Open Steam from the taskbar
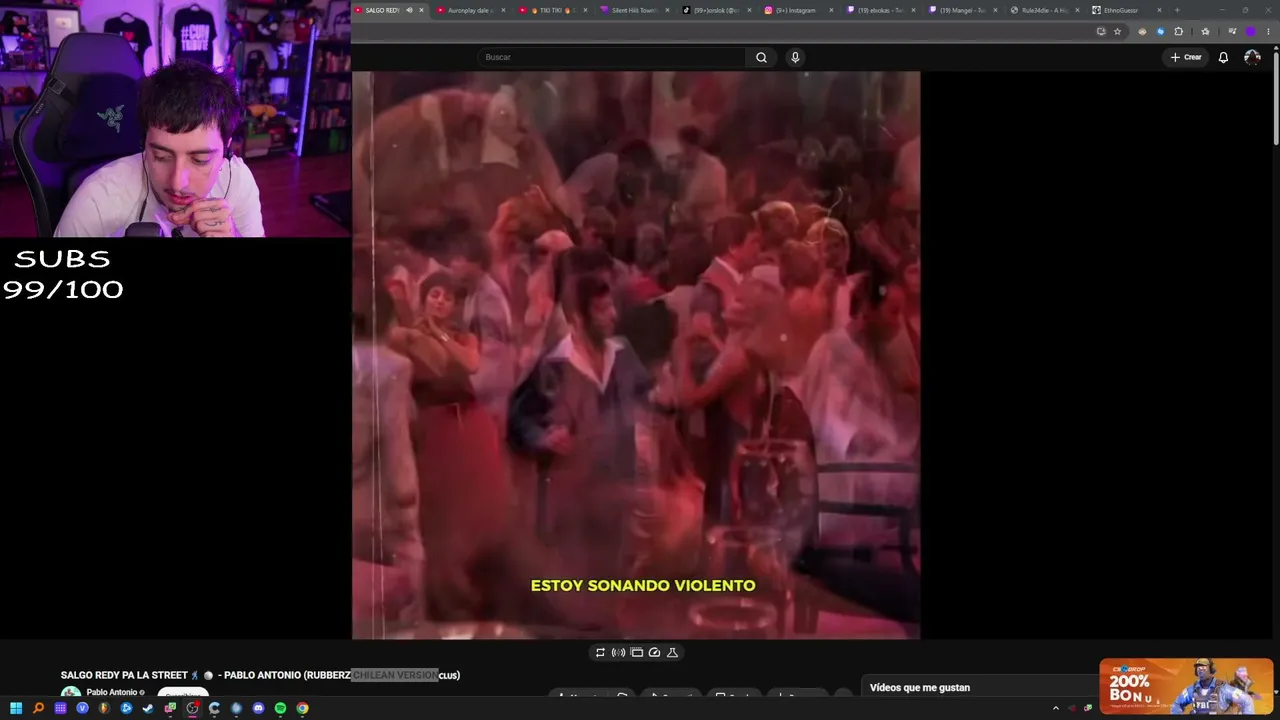The image size is (1280, 720). point(148,708)
